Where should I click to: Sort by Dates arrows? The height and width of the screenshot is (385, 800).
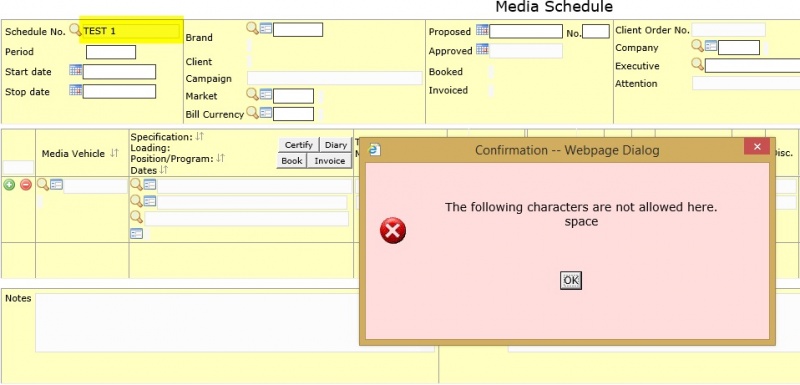click(x=164, y=169)
